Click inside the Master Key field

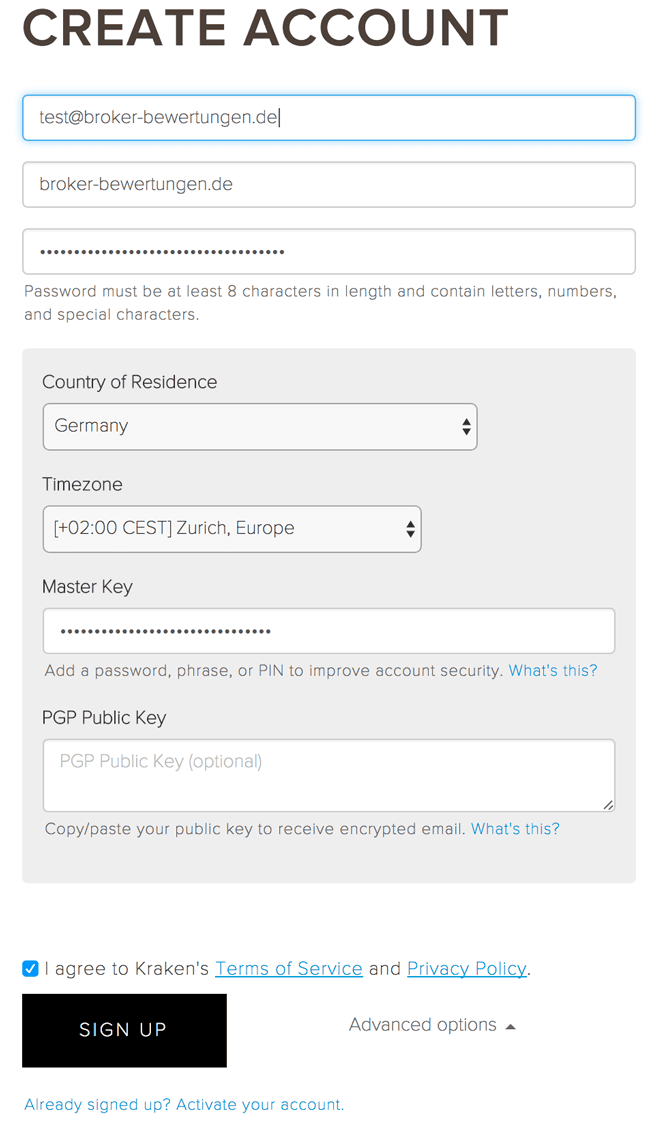coord(329,631)
